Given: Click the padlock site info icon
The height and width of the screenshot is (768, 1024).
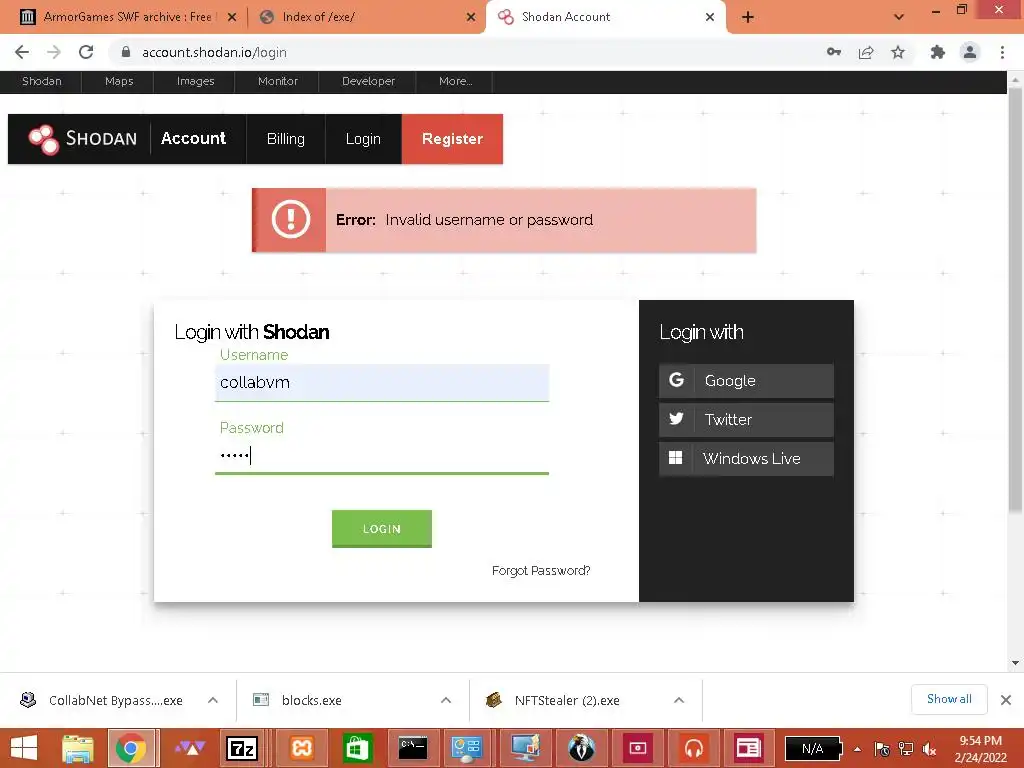Looking at the screenshot, I should (x=126, y=52).
